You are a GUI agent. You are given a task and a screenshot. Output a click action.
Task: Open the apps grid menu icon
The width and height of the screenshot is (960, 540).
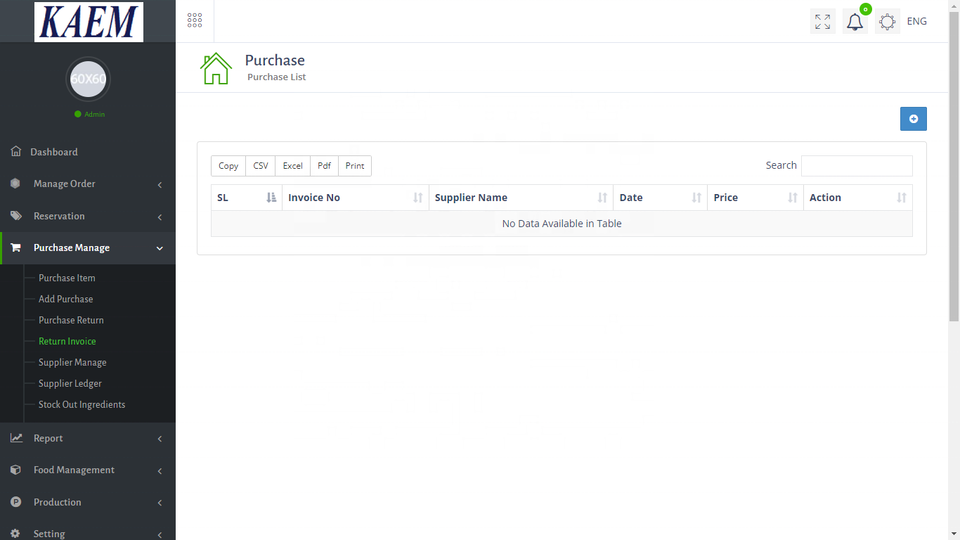[x=195, y=20]
